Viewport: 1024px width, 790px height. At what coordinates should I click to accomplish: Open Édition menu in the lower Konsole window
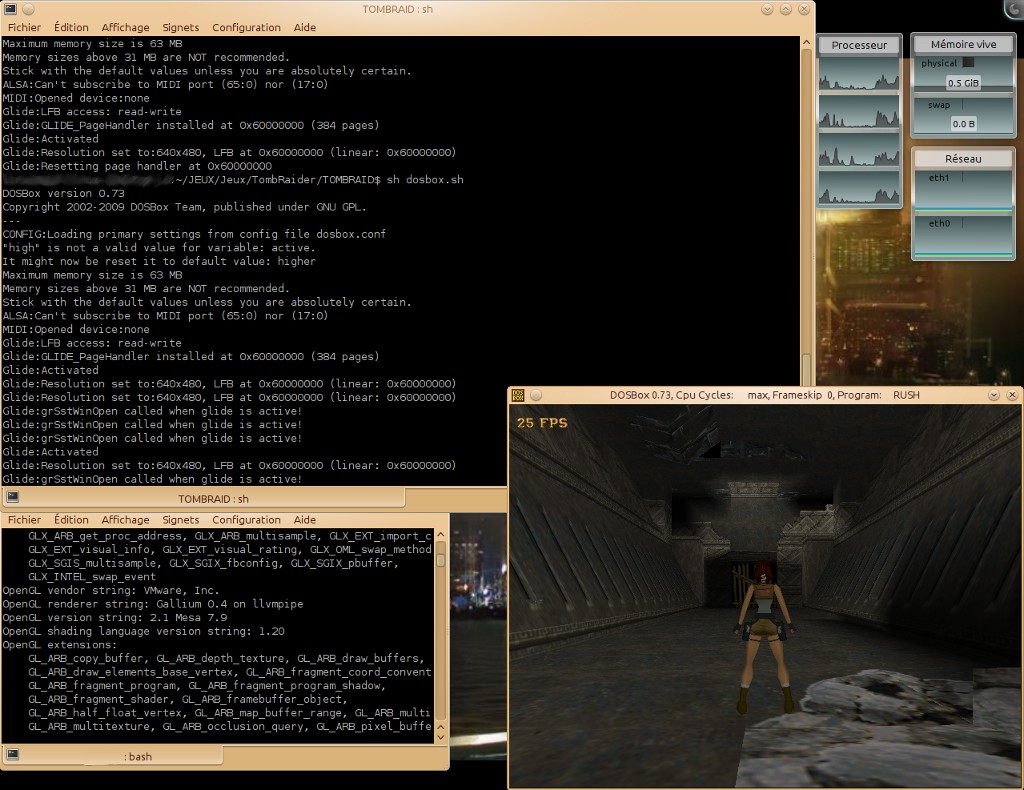71,520
